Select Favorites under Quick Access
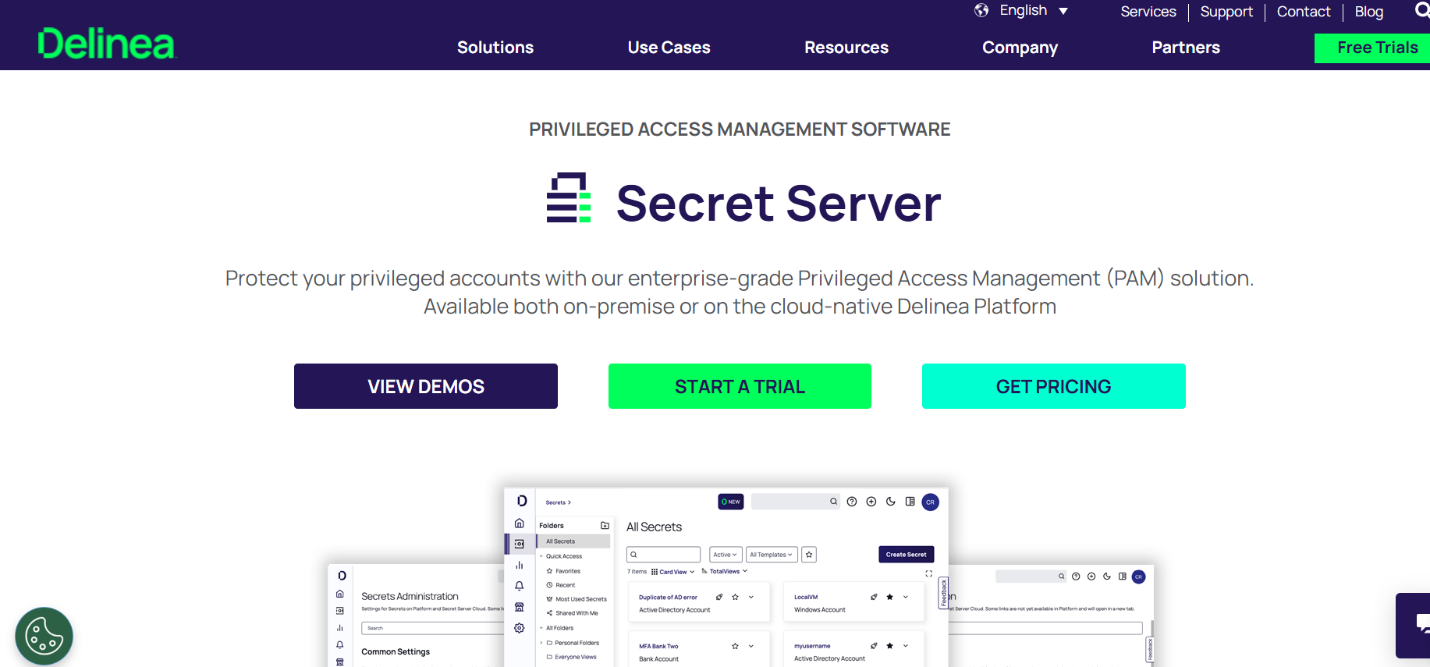This screenshot has width=1430, height=667. [x=568, y=571]
